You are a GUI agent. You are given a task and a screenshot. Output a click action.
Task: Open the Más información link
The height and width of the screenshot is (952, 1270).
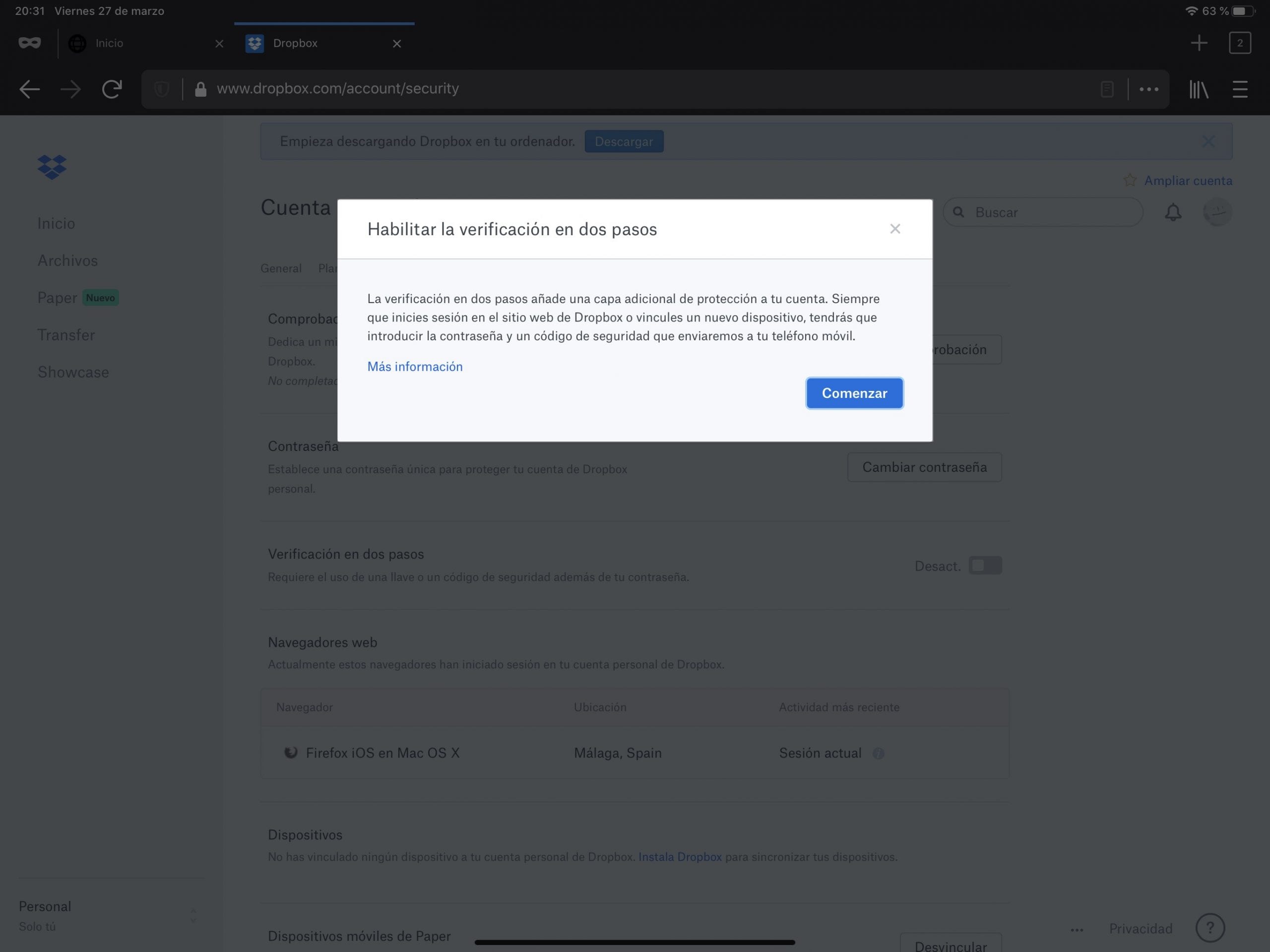(x=415, y=366)
